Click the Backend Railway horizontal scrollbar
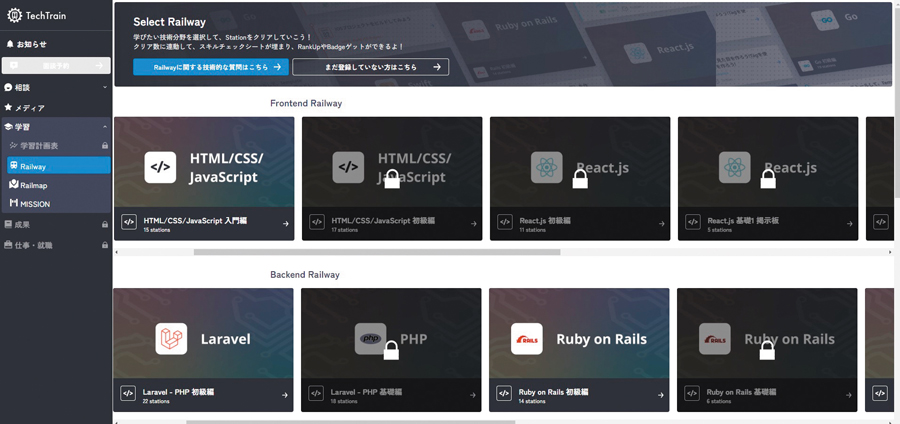The image size is (900, 424). coord(350,422)
